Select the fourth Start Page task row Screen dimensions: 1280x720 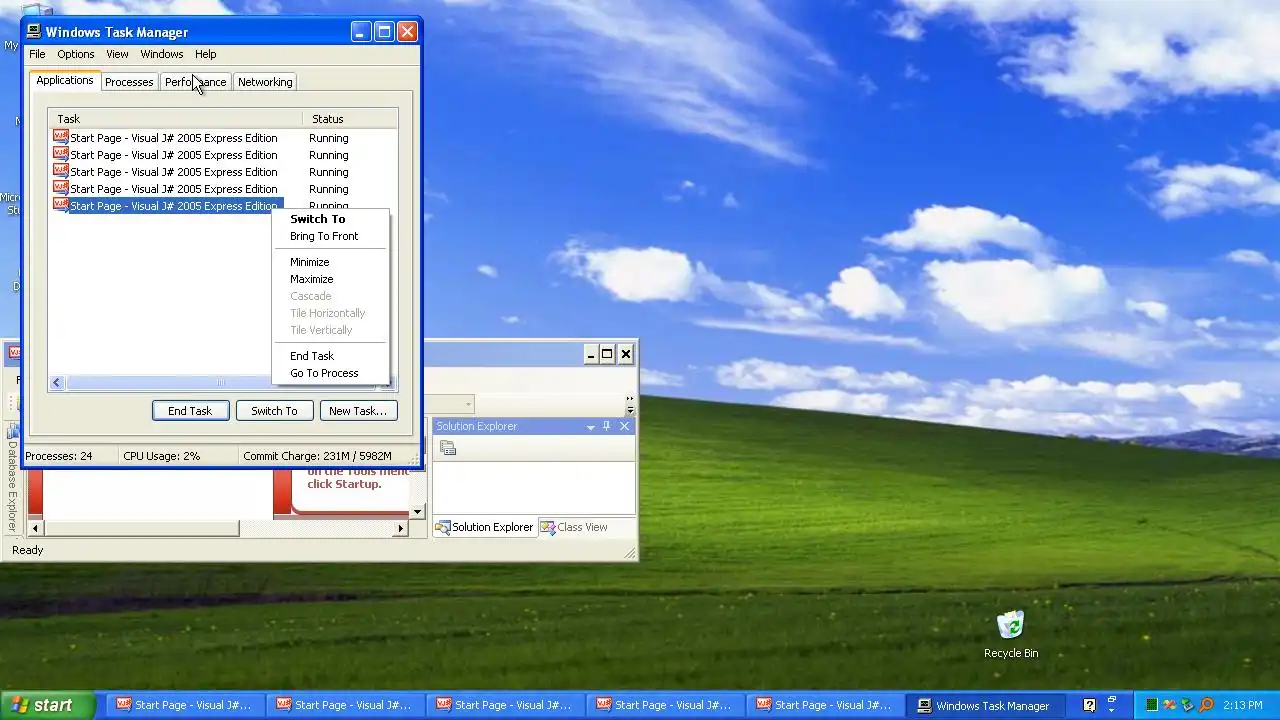(223, 188)
